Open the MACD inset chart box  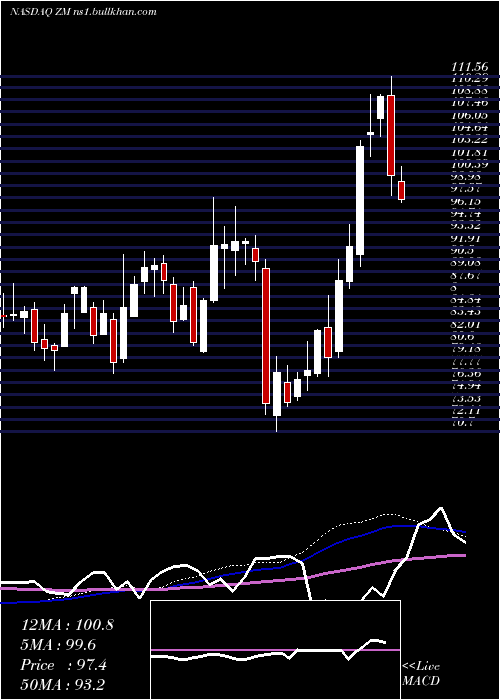point(275,650)
